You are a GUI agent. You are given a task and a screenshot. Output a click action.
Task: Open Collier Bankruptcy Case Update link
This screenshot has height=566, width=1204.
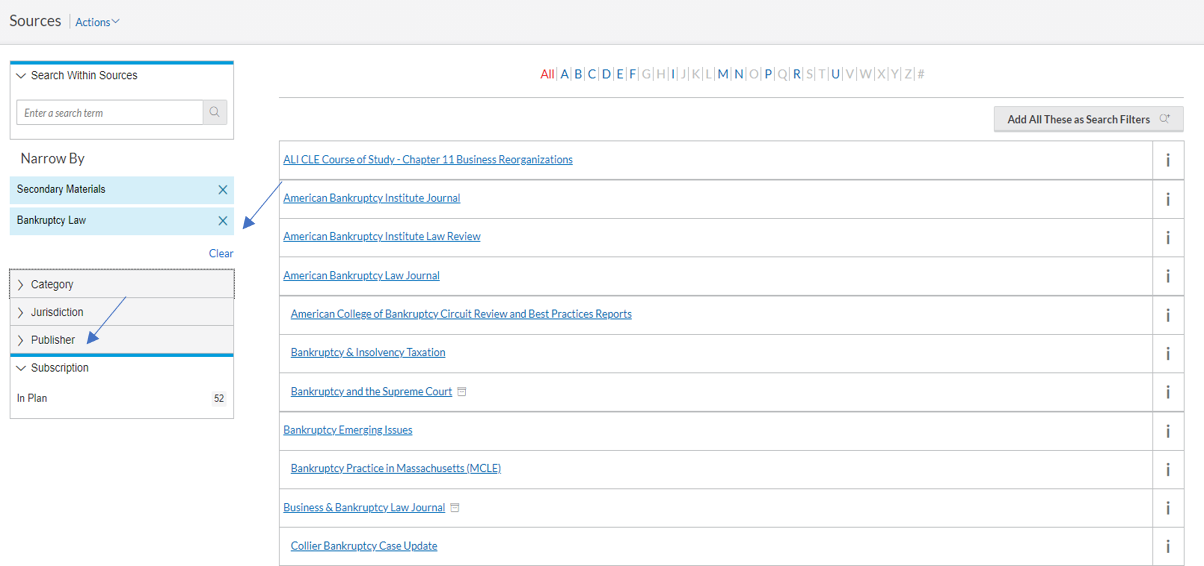coord(364,546)
